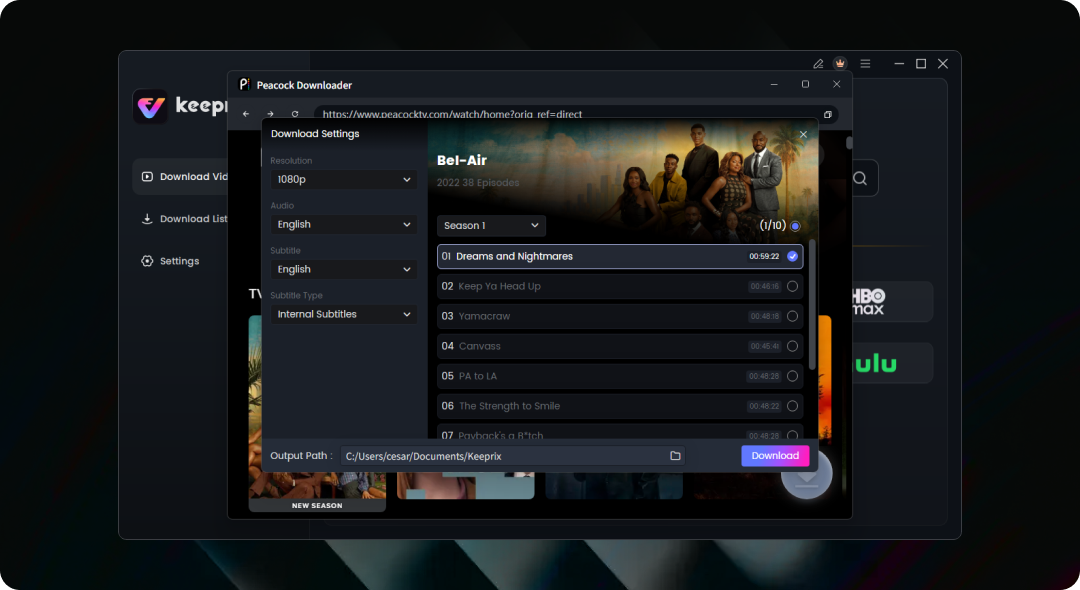Click the 2022 38 Episodes text

pos(478,182)
